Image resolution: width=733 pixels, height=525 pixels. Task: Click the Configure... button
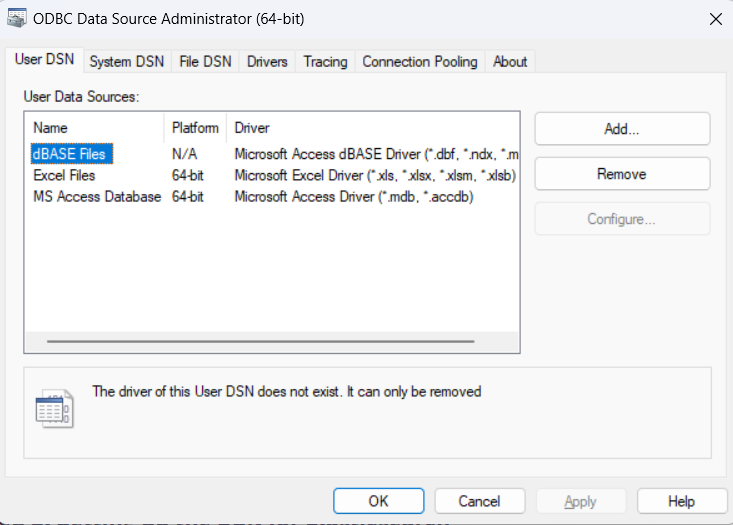tap(622, 219)
